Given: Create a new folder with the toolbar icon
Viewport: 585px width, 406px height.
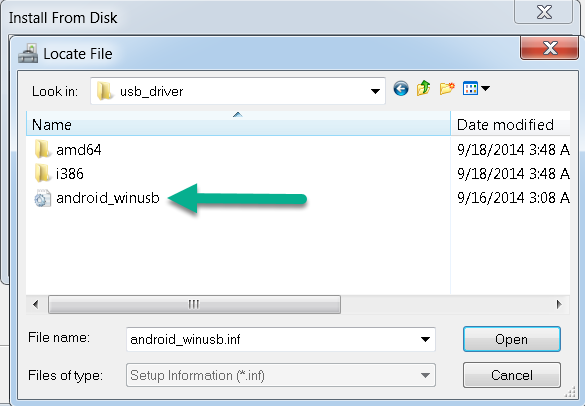Looking at the screenshot, I should pos(447,89).
